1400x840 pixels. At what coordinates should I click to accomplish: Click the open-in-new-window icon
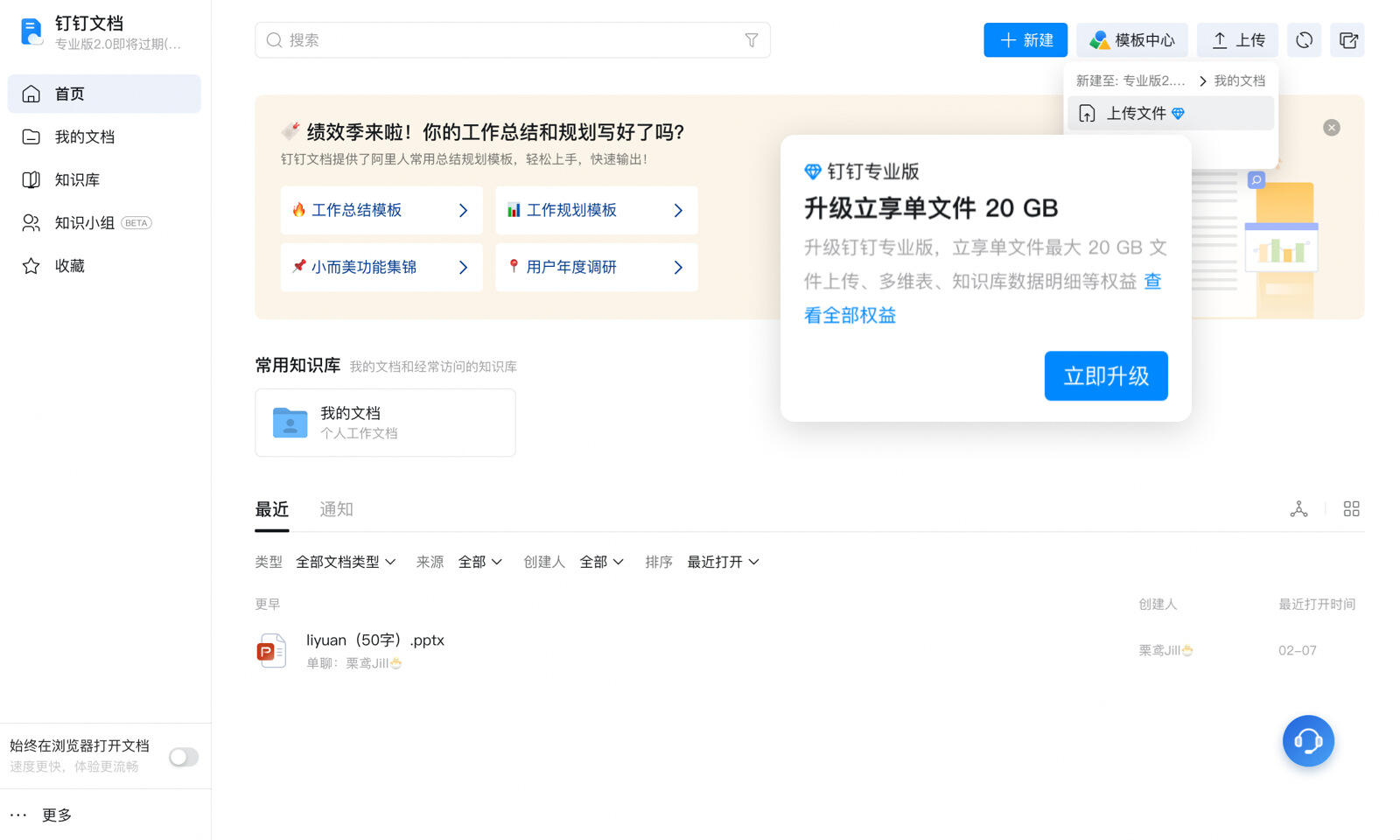(x=1347, y=40)
